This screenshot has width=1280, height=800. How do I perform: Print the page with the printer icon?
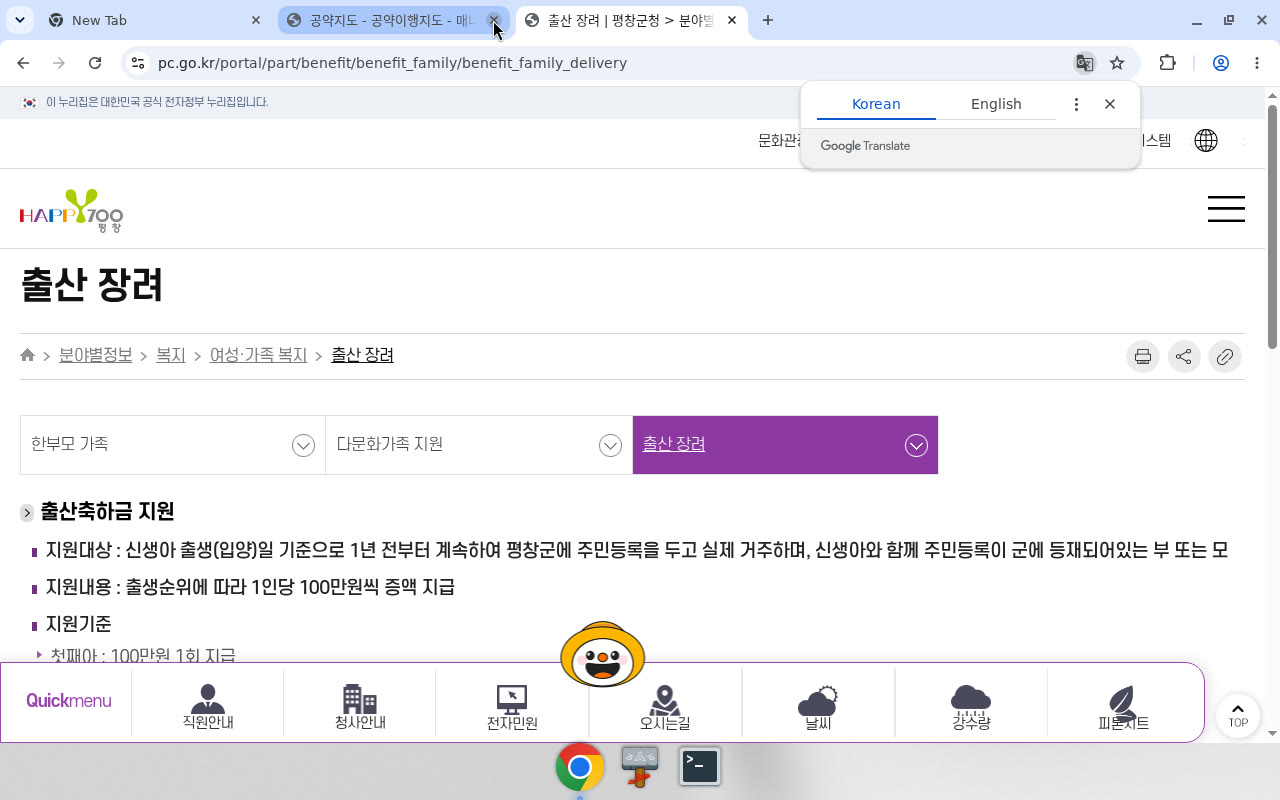[x=1143, y=357]
